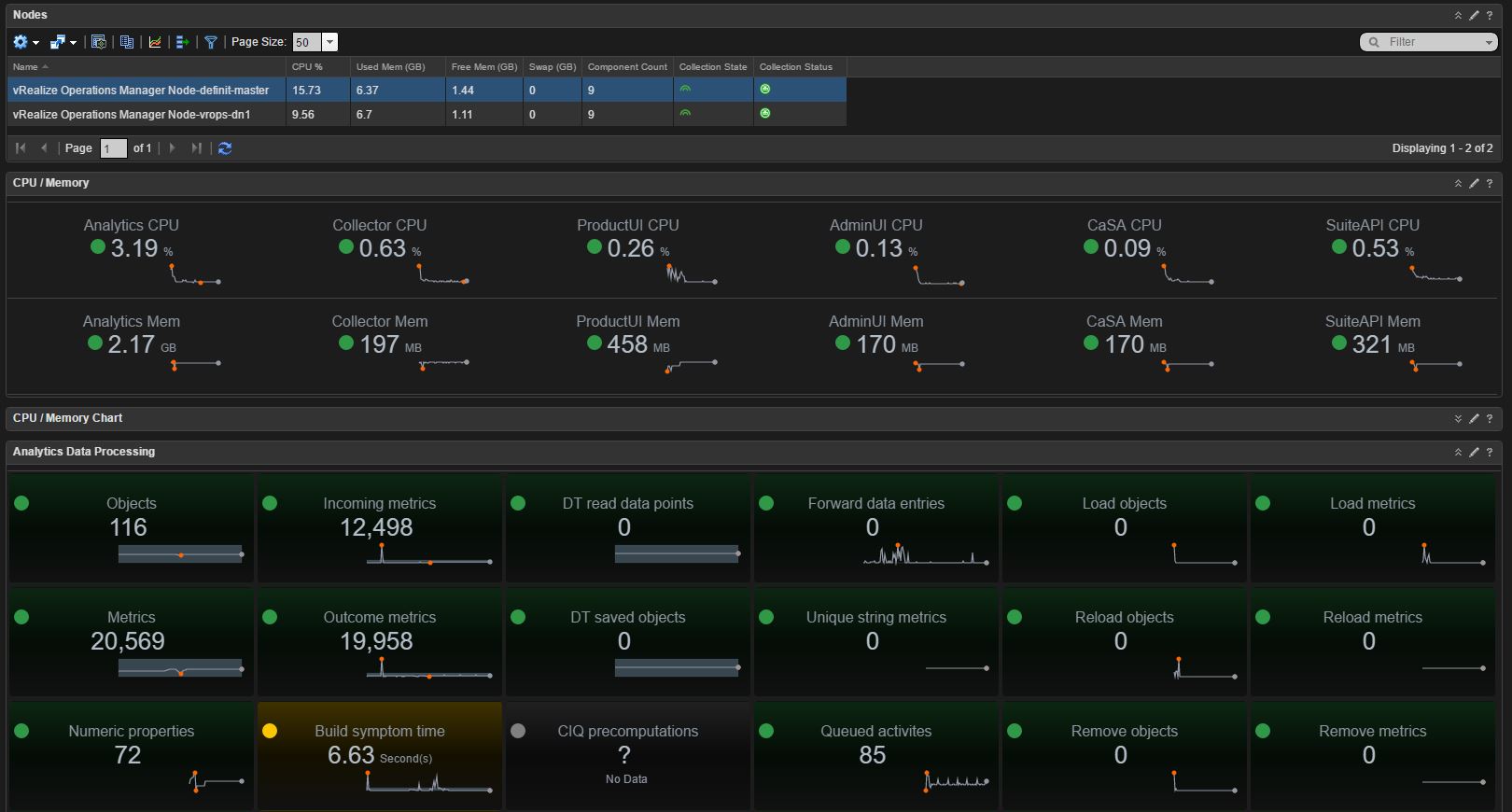Image resolution: width=1512 pixels, height=812 pixels.
Task: Click collection state icon for definit-master node
Action: (x=685, y=90)
